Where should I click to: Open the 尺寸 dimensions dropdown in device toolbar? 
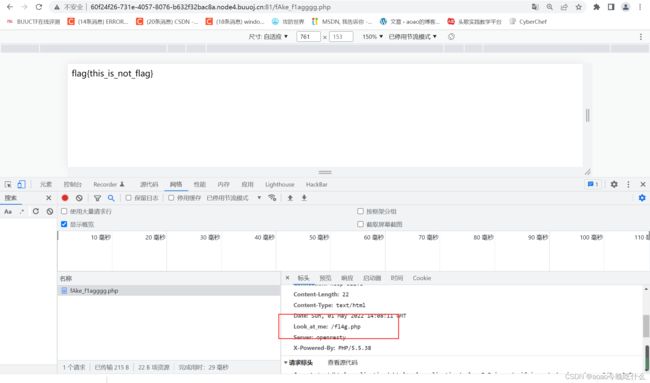pos(268,36)
